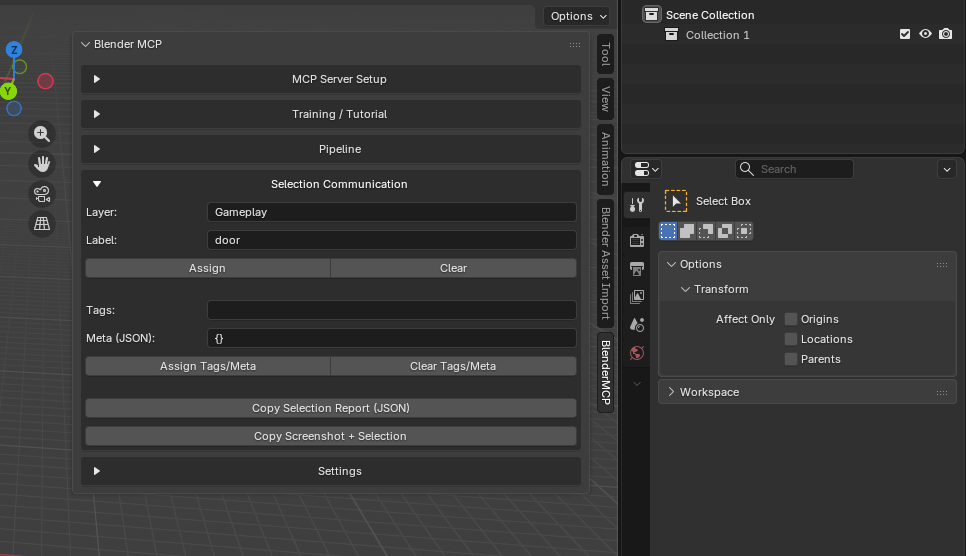
Task: Click the Scene Collection icon
Action: point(651,14)
